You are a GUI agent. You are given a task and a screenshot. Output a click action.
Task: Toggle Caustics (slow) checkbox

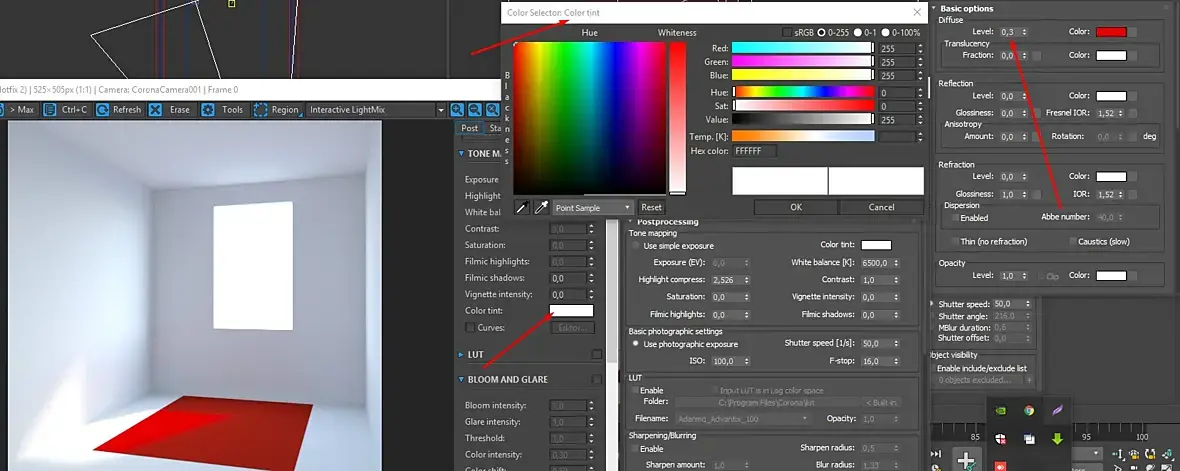1072,242
